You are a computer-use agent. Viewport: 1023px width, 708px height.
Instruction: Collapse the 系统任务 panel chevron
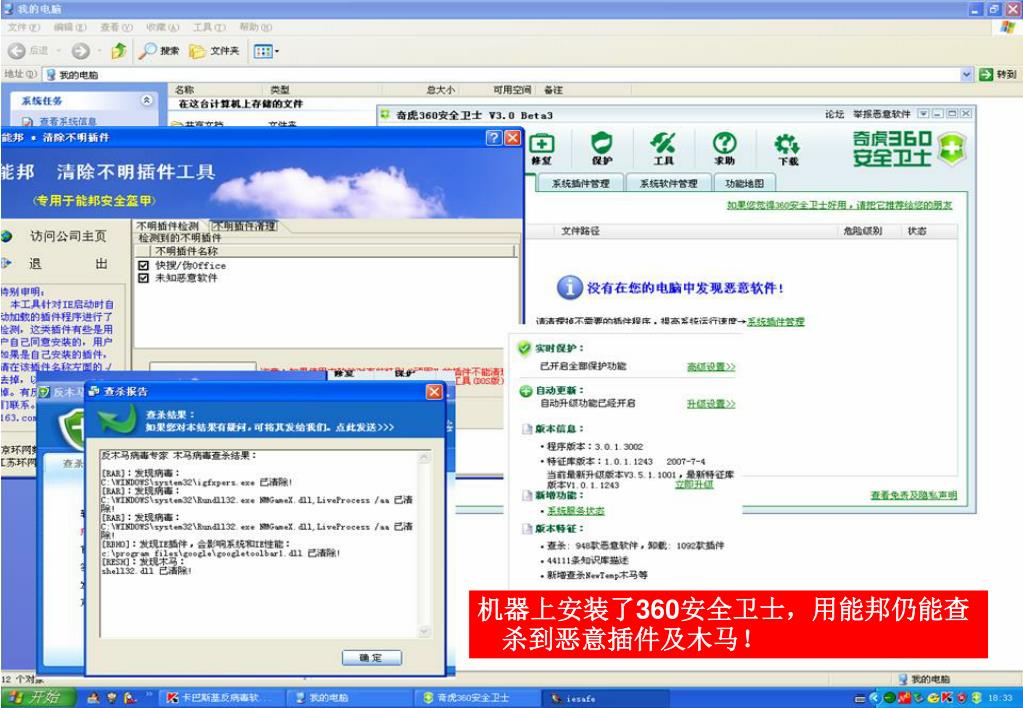(146, 100)
